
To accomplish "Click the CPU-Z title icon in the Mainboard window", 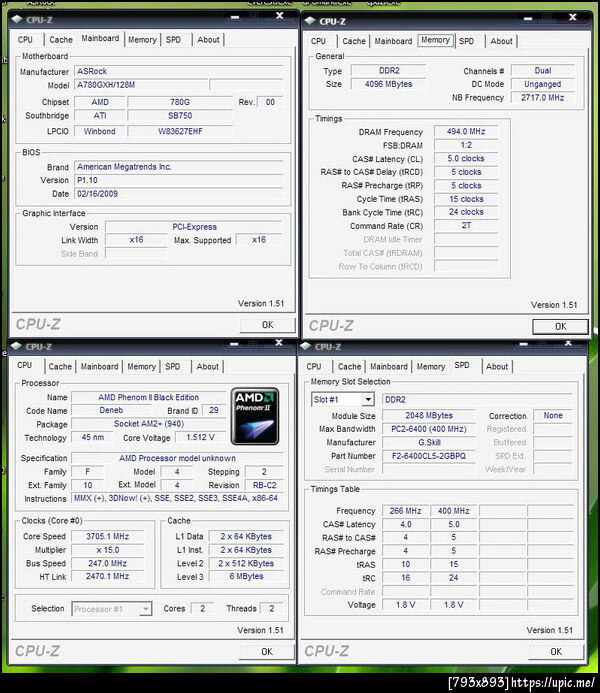I will [17, 19].
